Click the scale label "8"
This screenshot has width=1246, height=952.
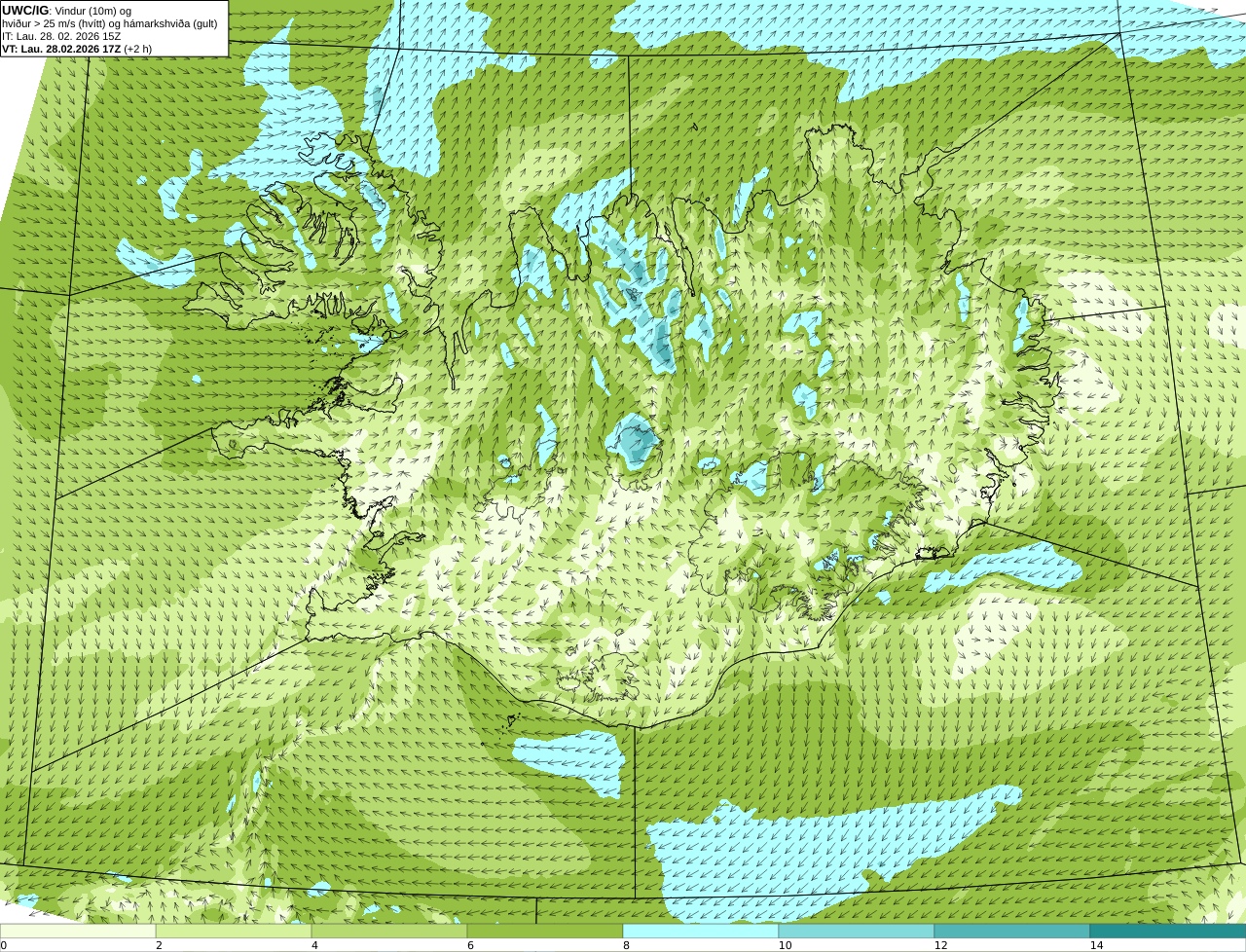tap(626, 945)
